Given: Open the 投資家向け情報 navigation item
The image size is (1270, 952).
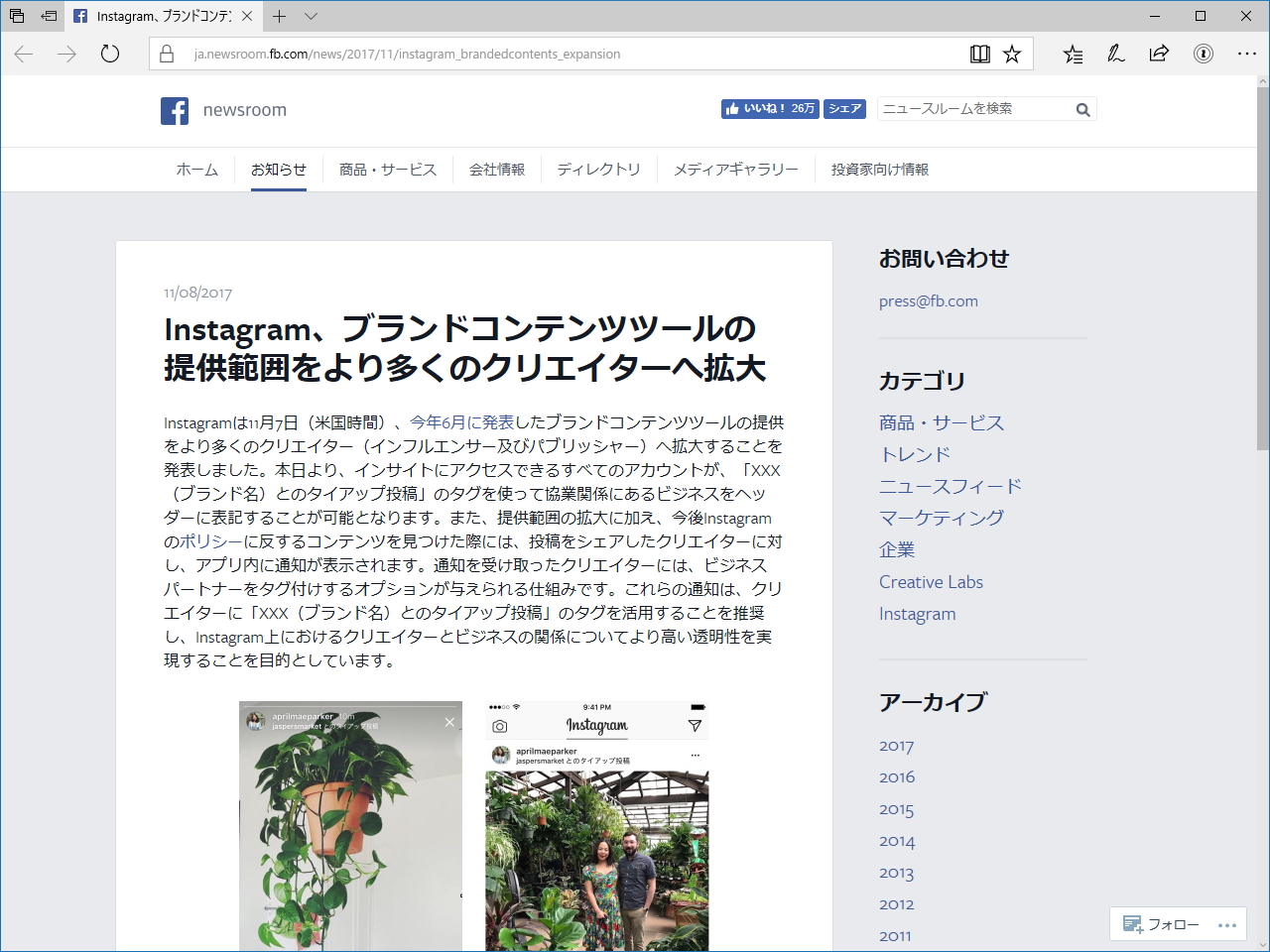Looking at the screenshot, I should [880, 170].
